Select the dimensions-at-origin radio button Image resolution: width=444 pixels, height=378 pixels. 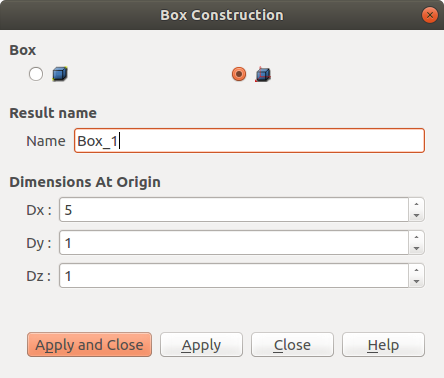(x=239, y=74)
